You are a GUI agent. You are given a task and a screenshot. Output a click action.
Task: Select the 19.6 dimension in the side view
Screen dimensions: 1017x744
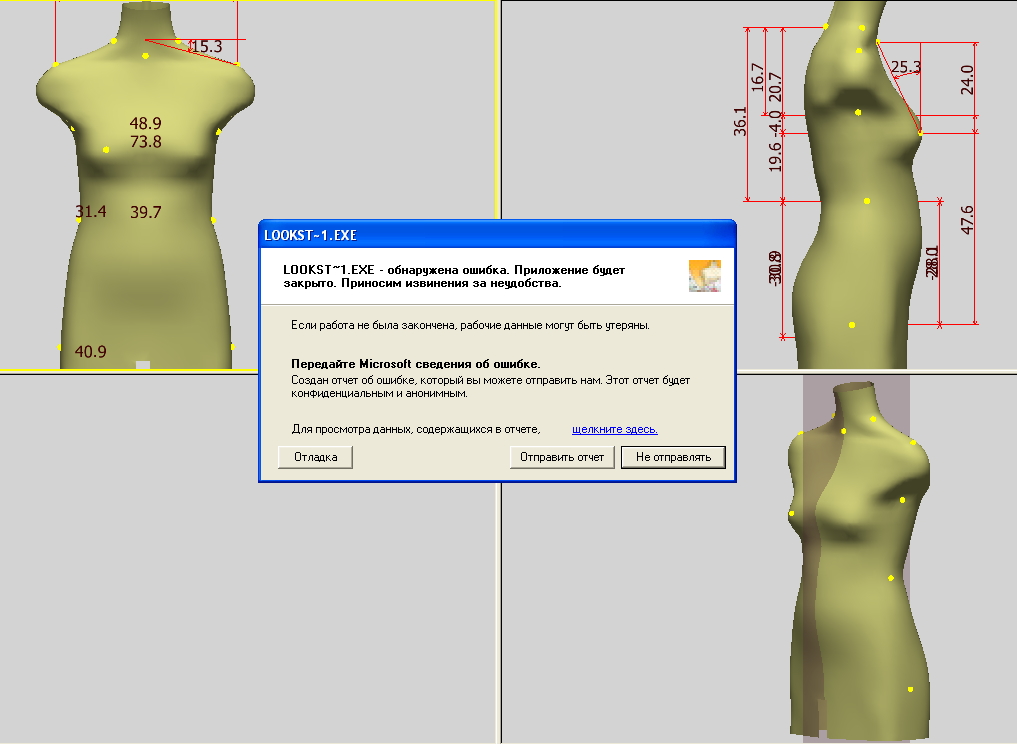point(774,156)
